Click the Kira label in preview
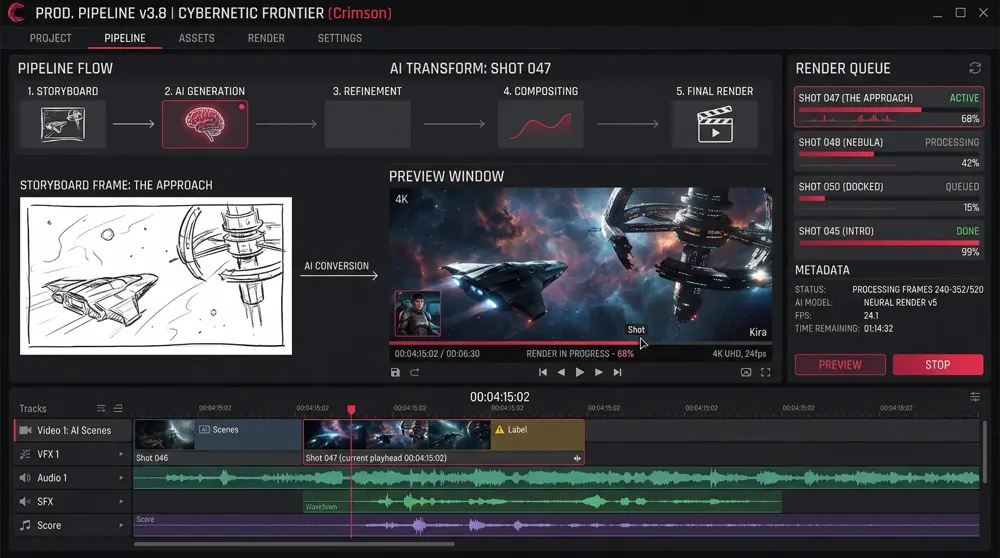The width and height of the screenshot is (1000, 558). point(758,332)
